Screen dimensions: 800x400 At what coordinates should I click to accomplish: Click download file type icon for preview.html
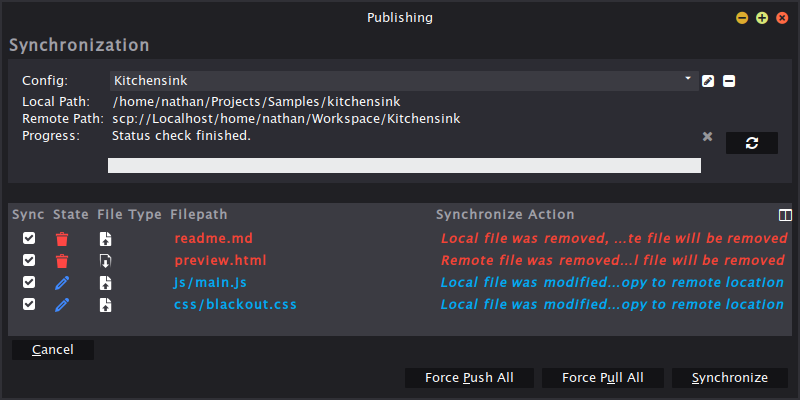[x=105, y=261]
